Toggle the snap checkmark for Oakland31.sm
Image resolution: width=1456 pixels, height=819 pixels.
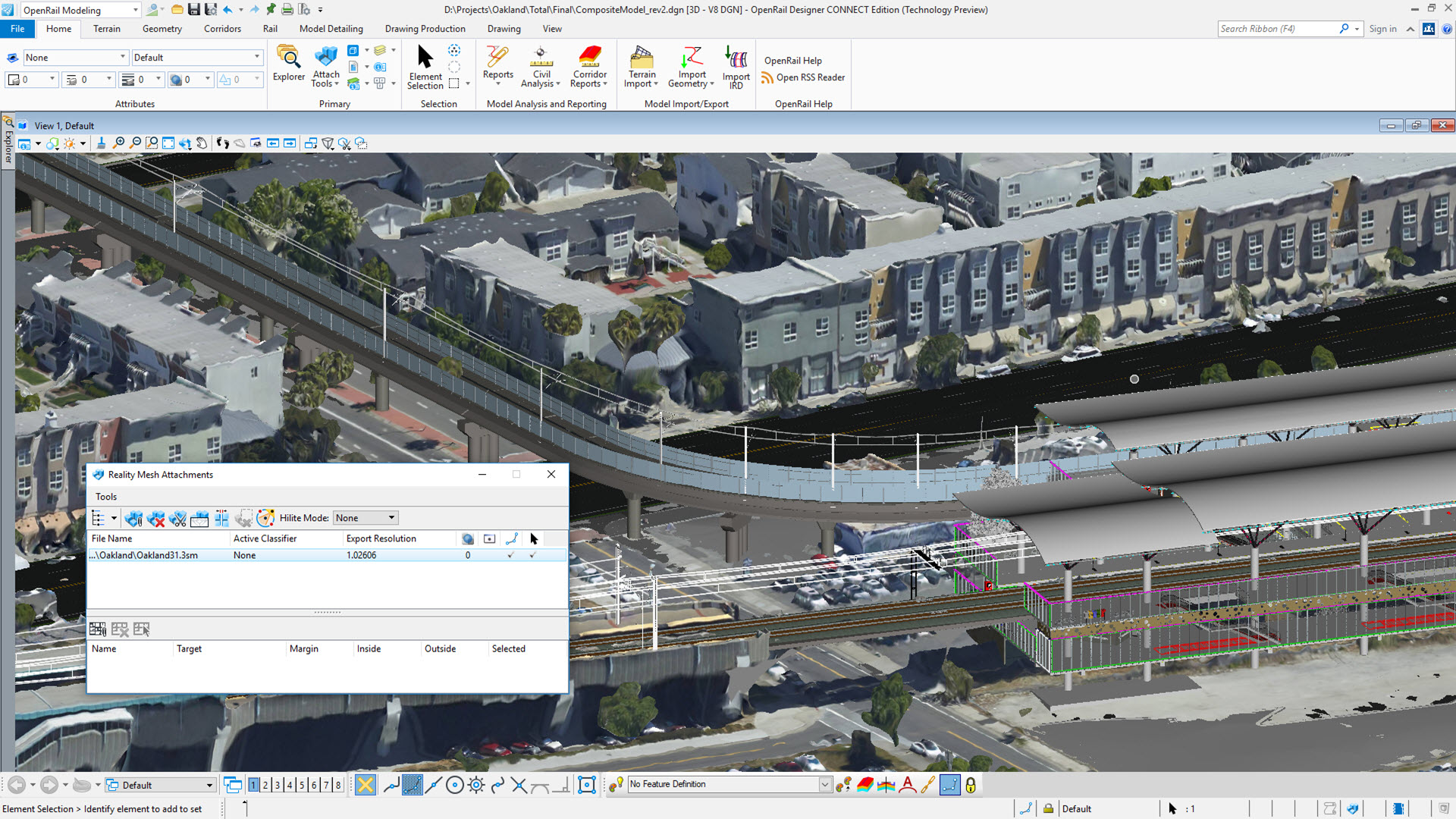click(x=511, y=555)
